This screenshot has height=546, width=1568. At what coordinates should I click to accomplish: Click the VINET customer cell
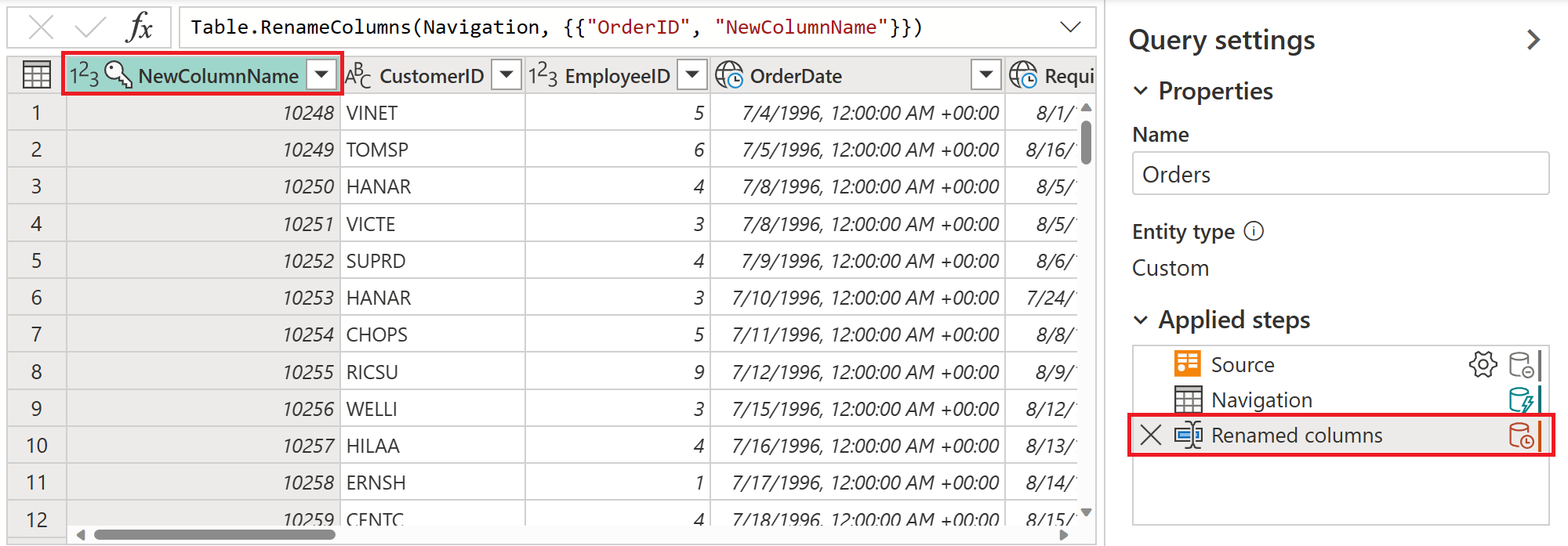coord(432,113)
